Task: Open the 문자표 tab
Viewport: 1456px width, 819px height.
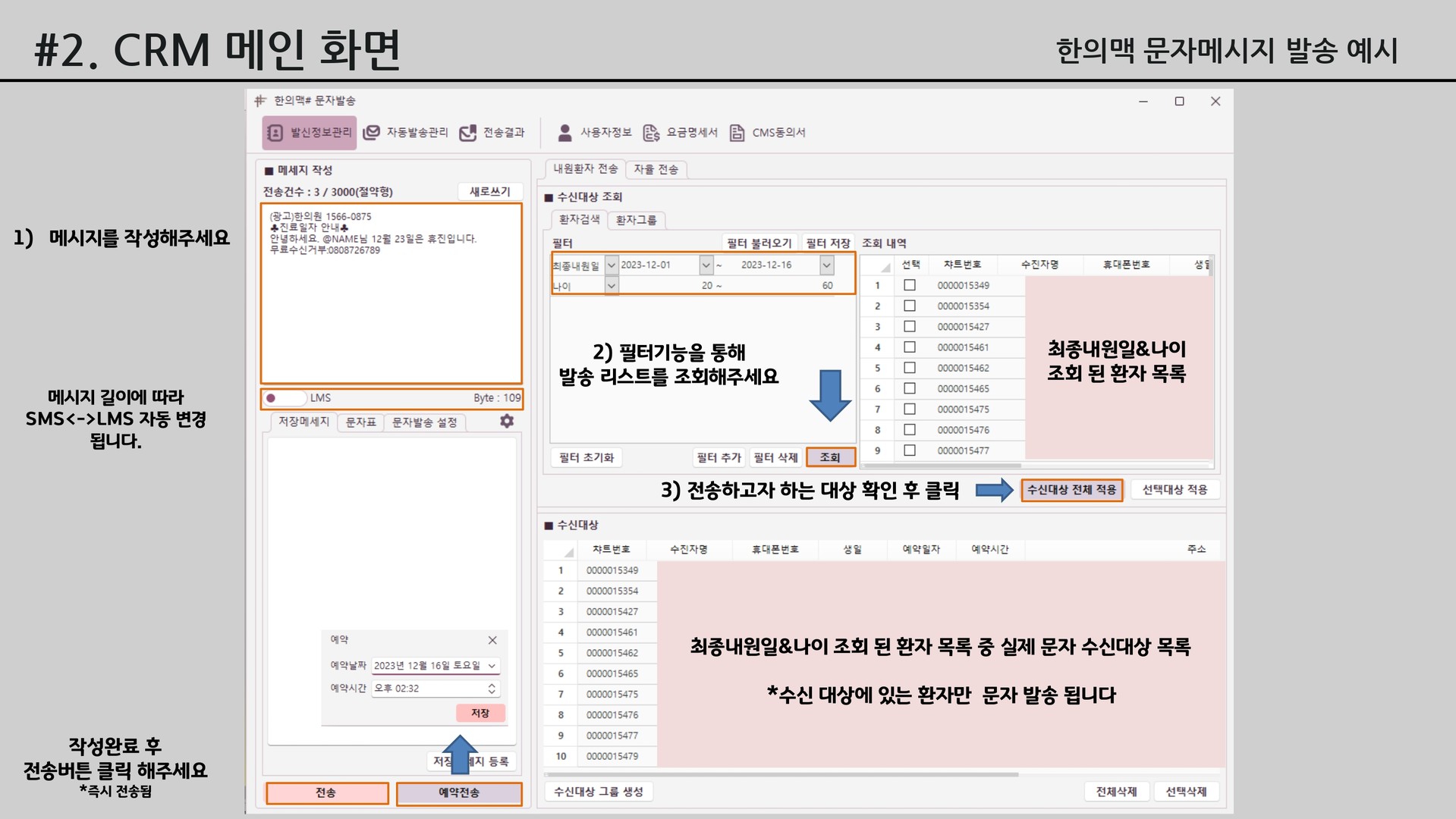Action: 360,422
